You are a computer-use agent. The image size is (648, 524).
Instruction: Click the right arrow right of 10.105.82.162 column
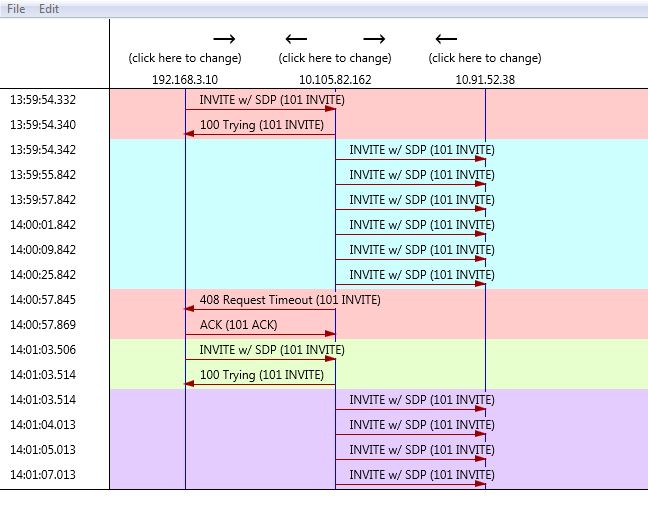click(x=374, y=39)
